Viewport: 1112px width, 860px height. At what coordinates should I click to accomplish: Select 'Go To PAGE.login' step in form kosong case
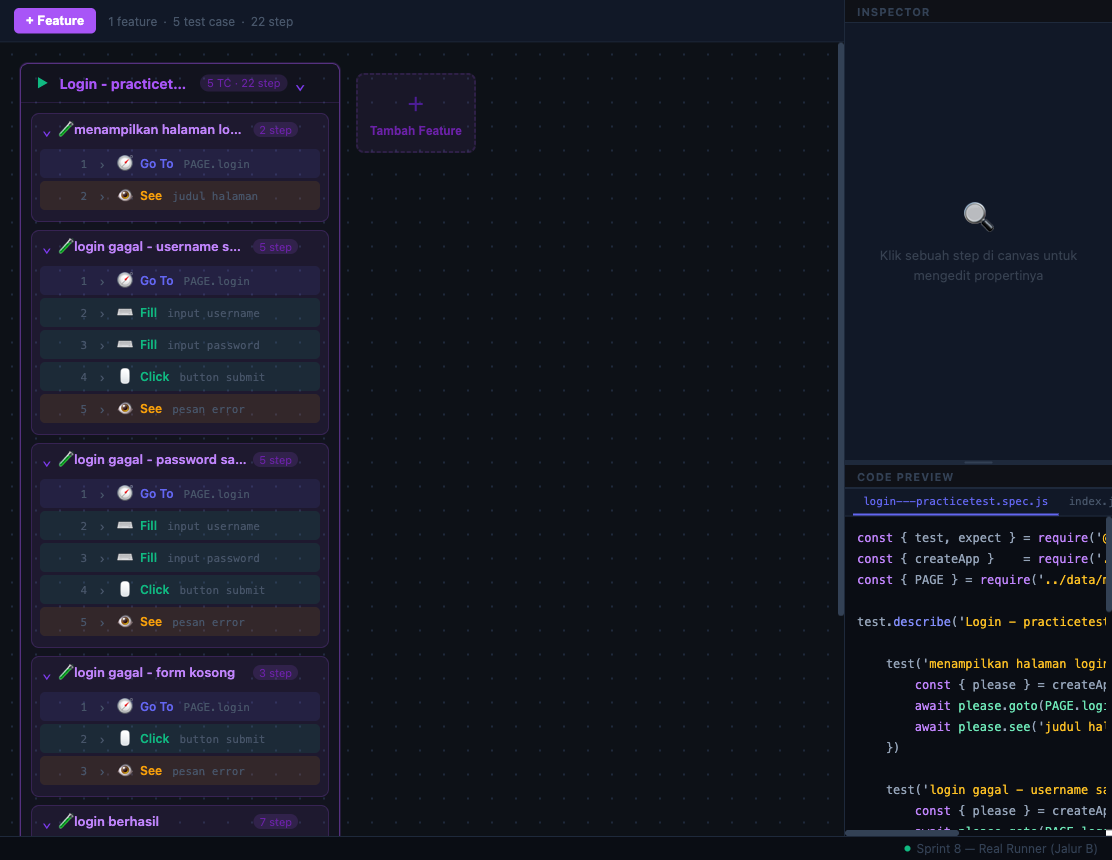[x=180, y=707]
